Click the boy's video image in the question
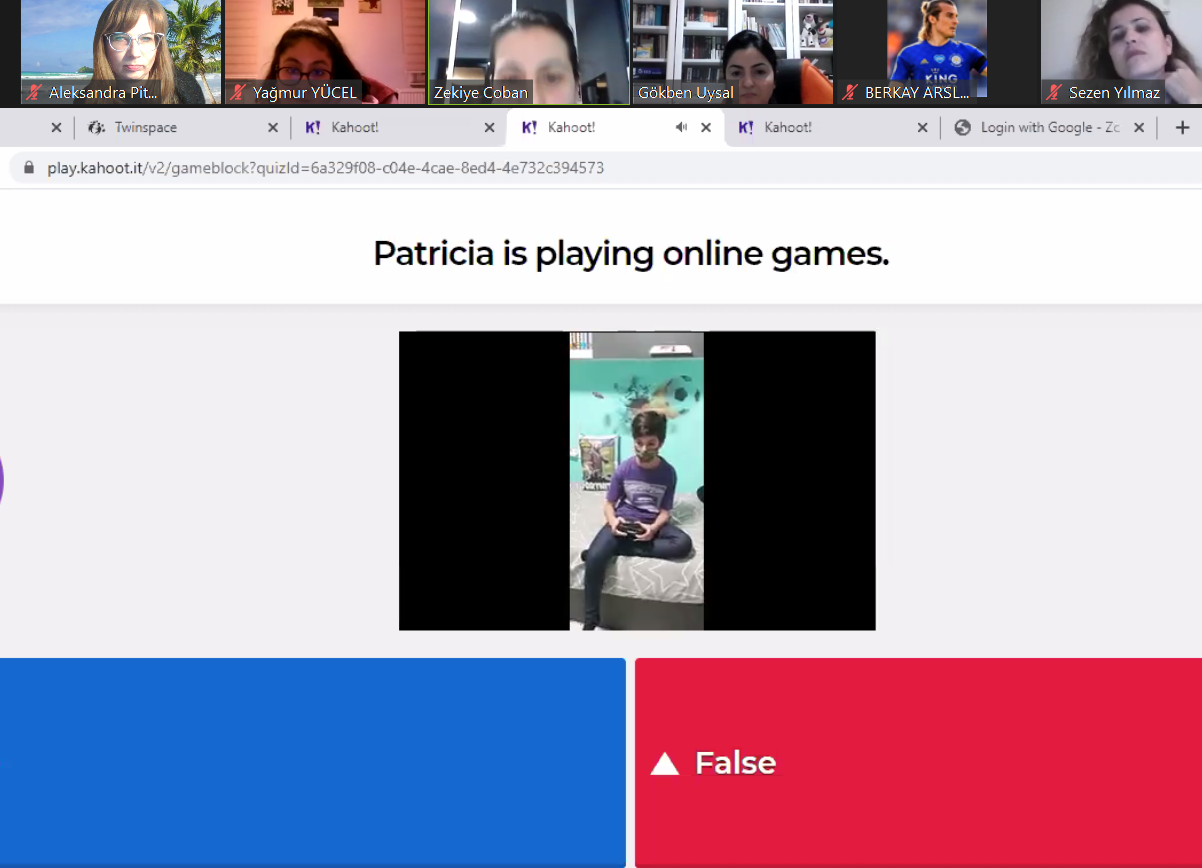1202x868 pixels. pyautogui.click(x=637, y=481)
